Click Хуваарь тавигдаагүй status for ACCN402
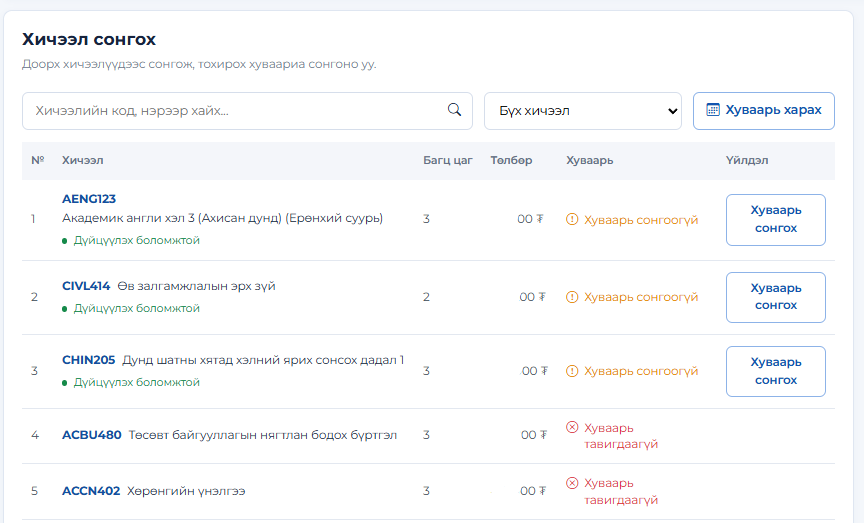The height and width of the screenshot is (523, 864). click(621, 492)
